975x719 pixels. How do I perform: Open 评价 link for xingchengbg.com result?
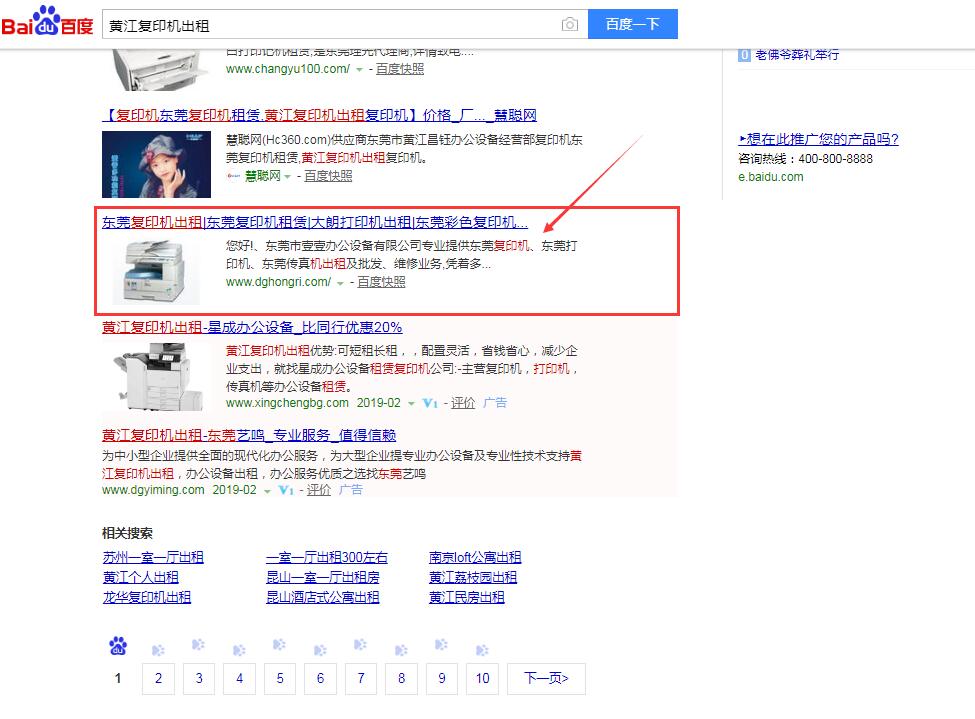point(462,403)
